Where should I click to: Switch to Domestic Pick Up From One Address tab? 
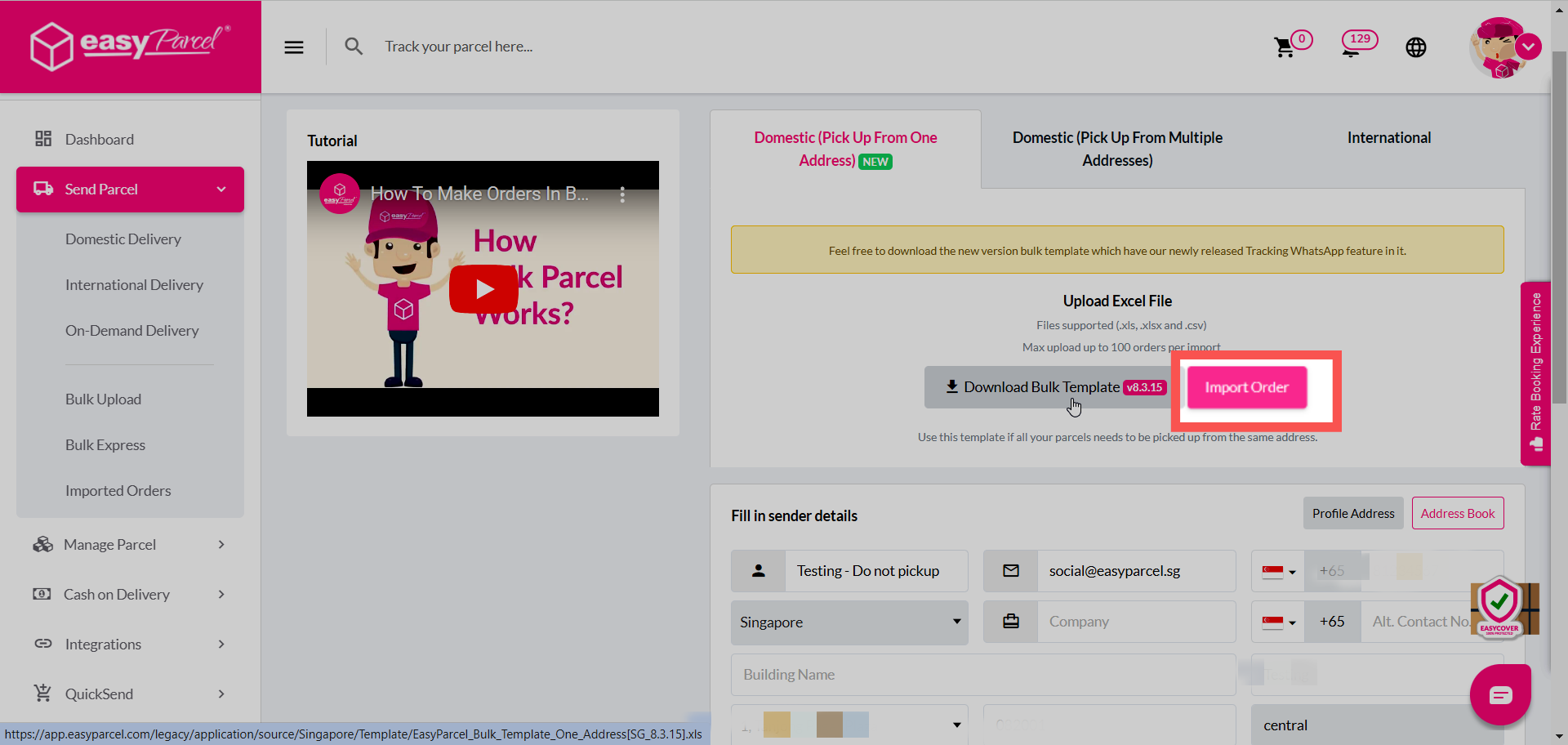tap(845, 149)
